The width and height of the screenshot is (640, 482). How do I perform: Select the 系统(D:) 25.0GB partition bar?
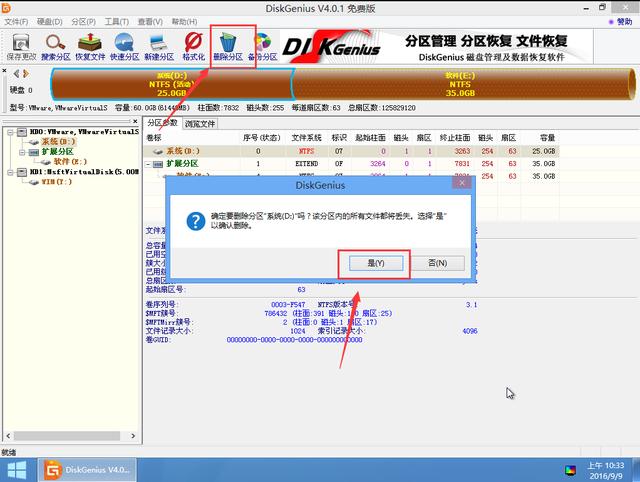[172, 84]
